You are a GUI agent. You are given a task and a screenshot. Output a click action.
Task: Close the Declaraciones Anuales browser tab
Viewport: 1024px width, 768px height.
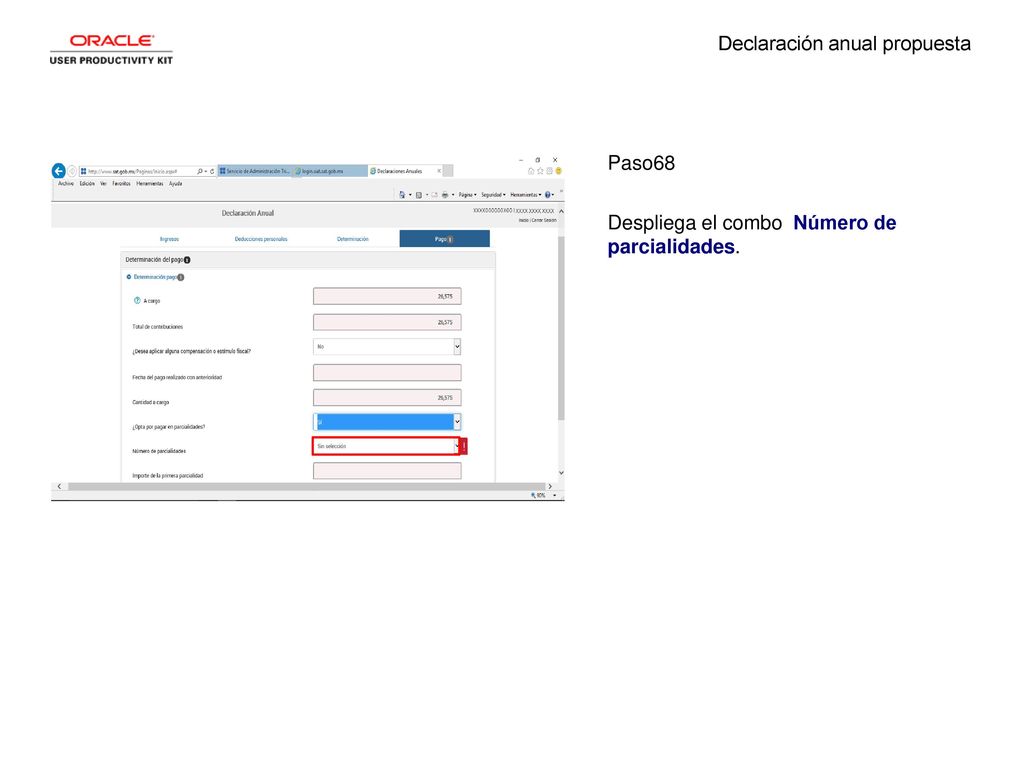point(439,171)
